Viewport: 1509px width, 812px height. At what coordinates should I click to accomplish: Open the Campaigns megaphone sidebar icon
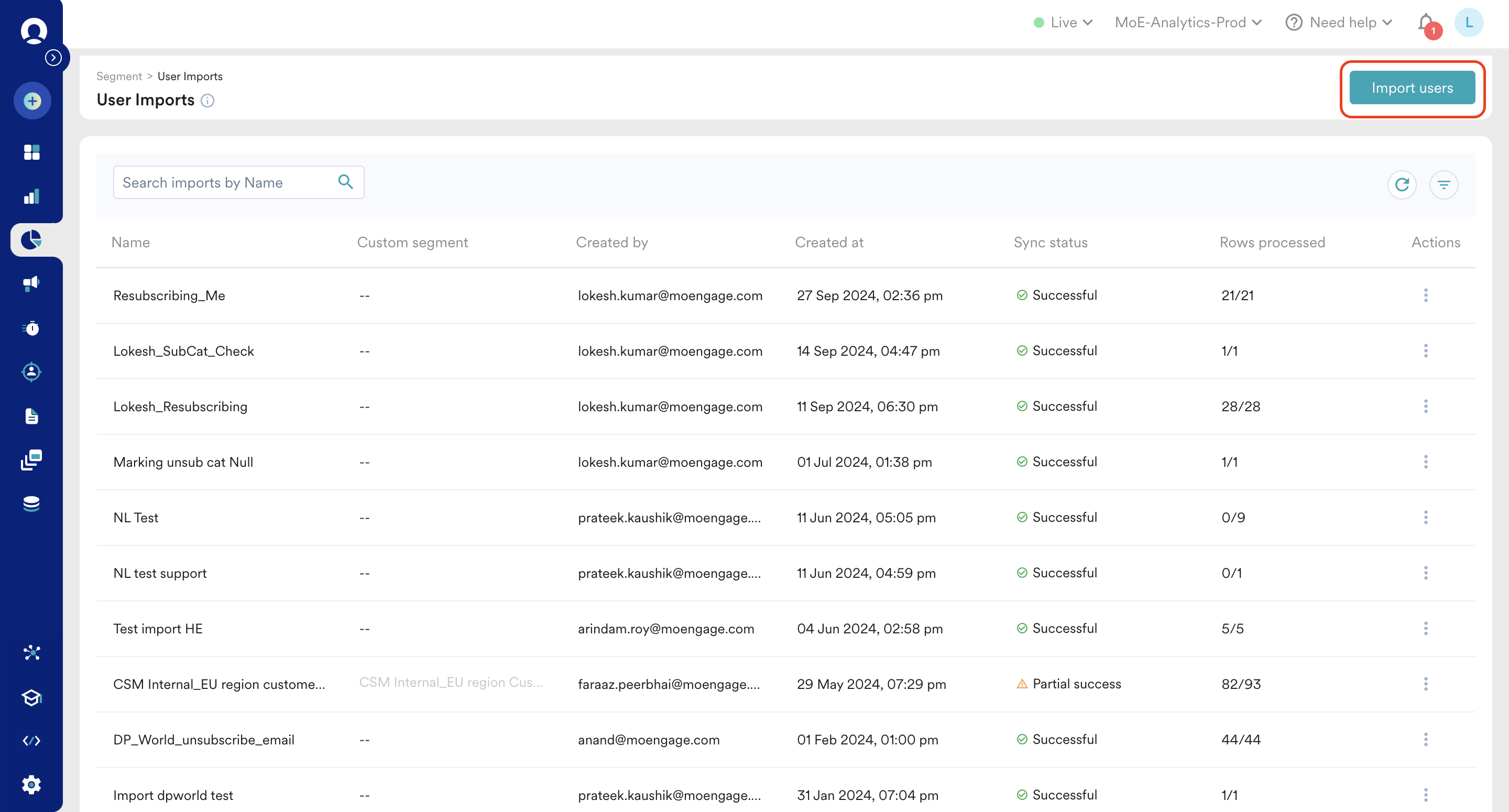[31, 283]
